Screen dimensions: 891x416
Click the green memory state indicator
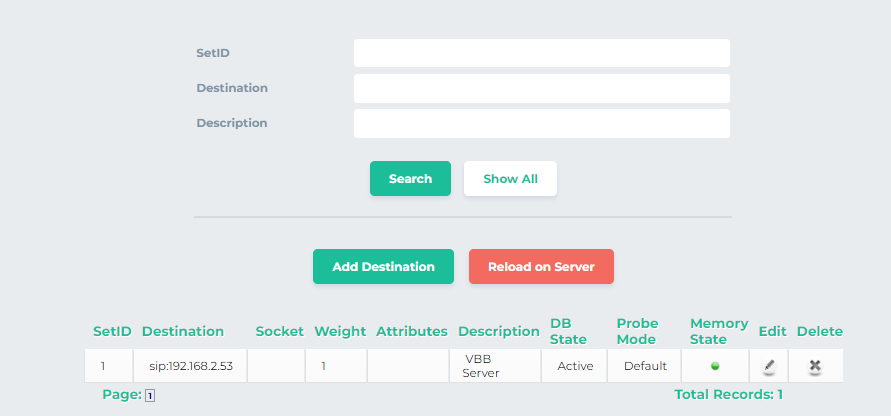pyautogui.click(x=715, y=366)
